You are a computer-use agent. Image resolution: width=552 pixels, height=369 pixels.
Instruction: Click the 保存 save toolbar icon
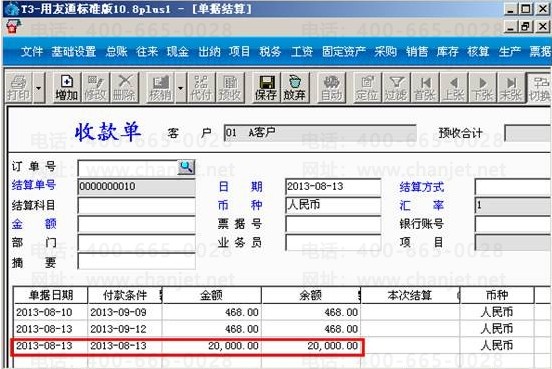(266, 88)
